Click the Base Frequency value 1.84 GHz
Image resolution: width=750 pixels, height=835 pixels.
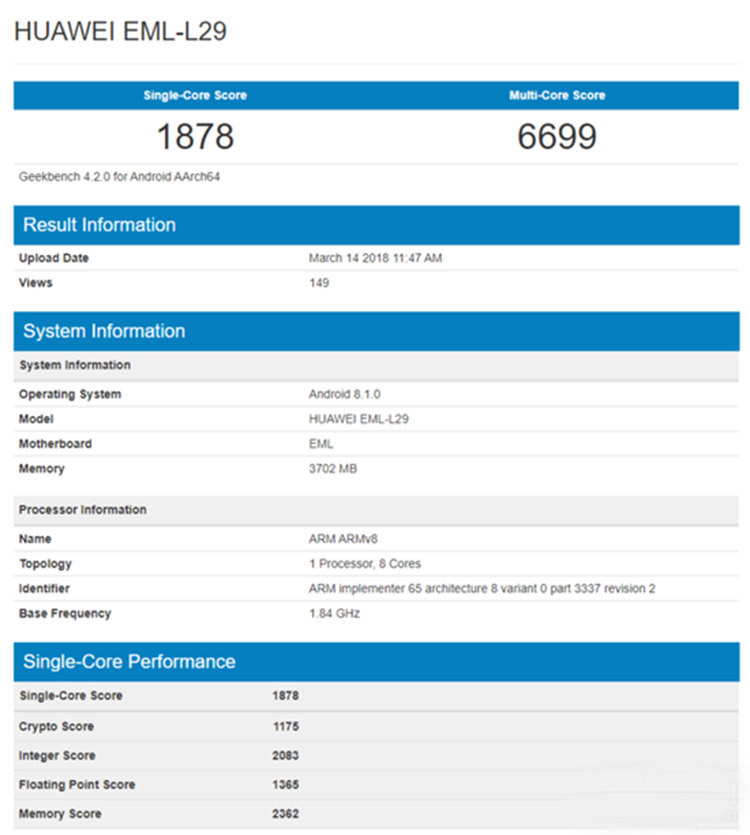(334, 613)
